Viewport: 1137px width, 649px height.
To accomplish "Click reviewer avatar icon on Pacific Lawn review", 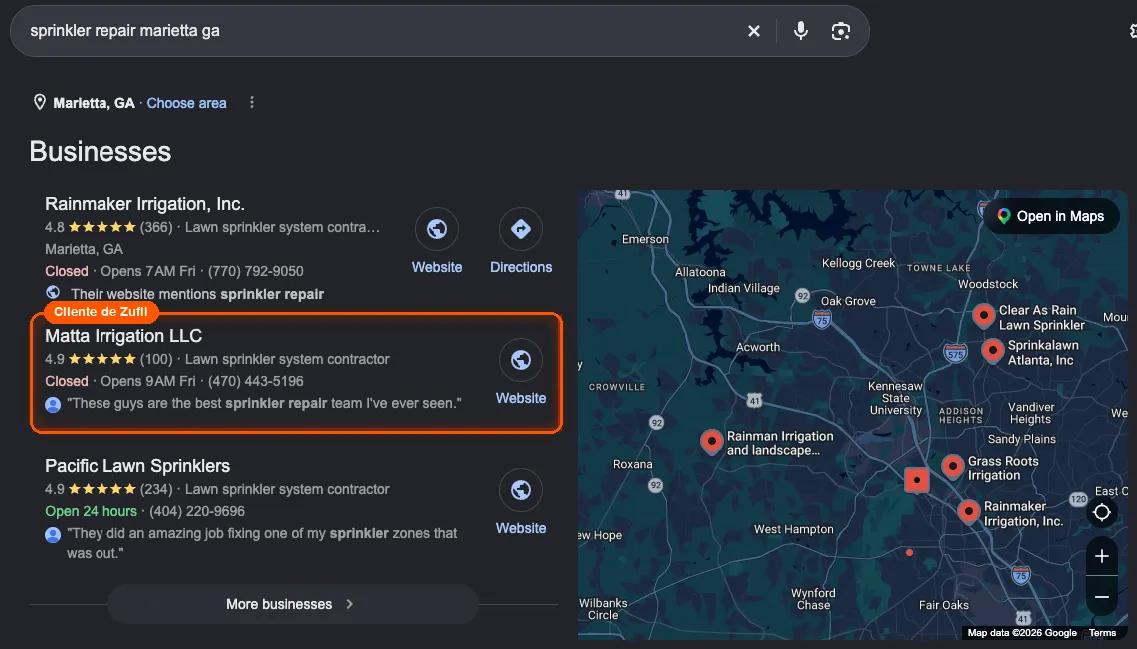I will point(53,535).
